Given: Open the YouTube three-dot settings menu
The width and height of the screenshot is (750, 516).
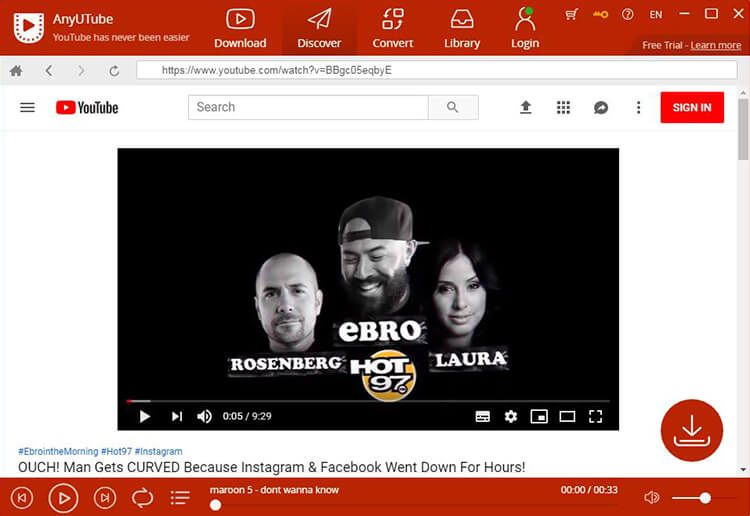Looking at the screenshot, I should click(x=638, y=108).
